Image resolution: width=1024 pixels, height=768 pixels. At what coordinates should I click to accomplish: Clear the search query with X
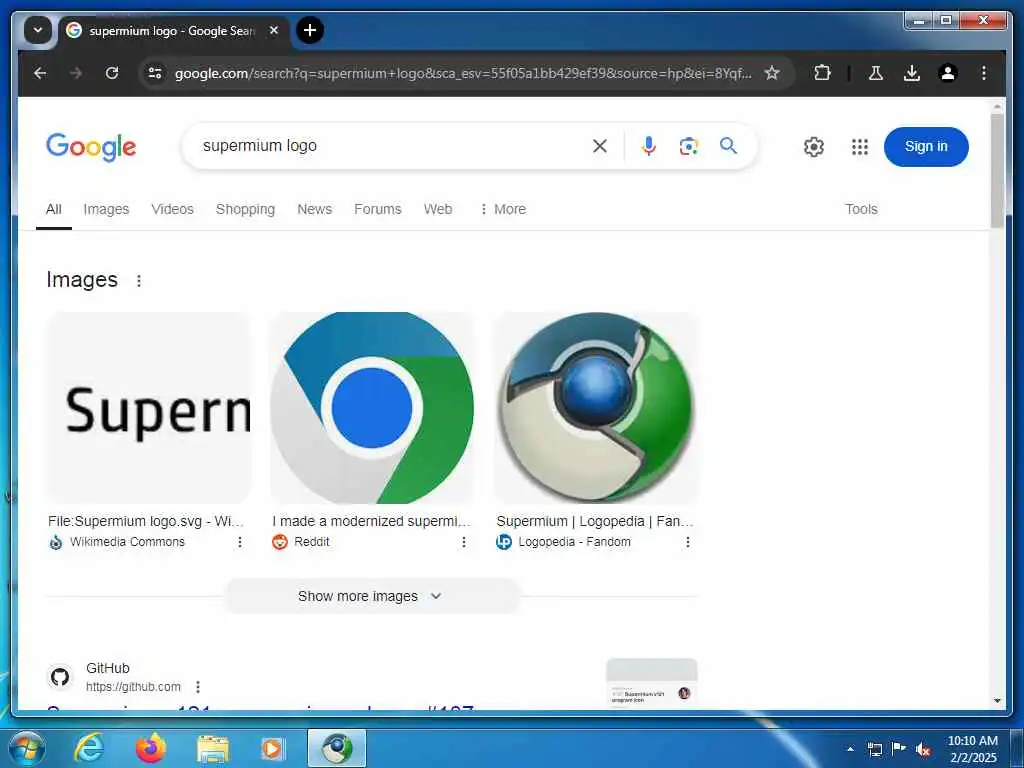coord(600,146)
